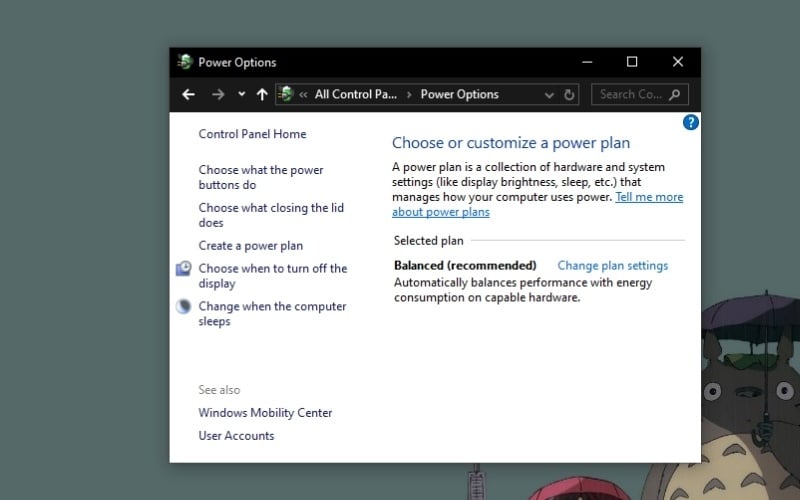Refresh the Power Options page
This screenshot has width=800, height=500.
(570, 95)
